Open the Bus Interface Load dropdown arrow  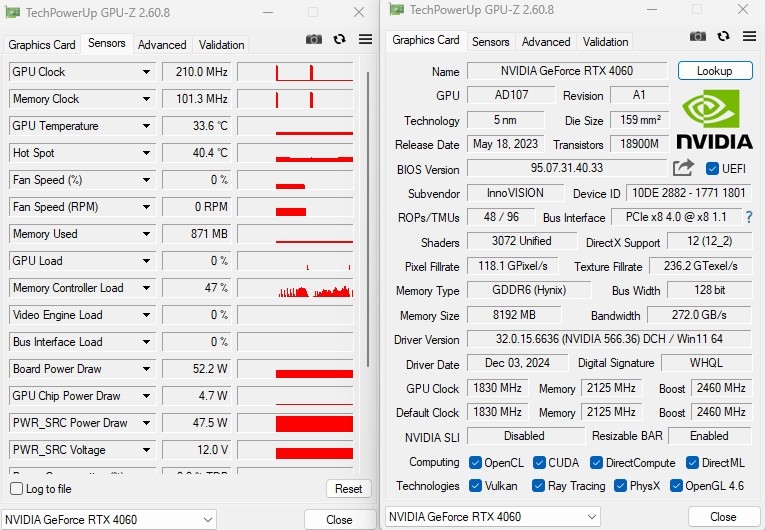coord(146,342)
